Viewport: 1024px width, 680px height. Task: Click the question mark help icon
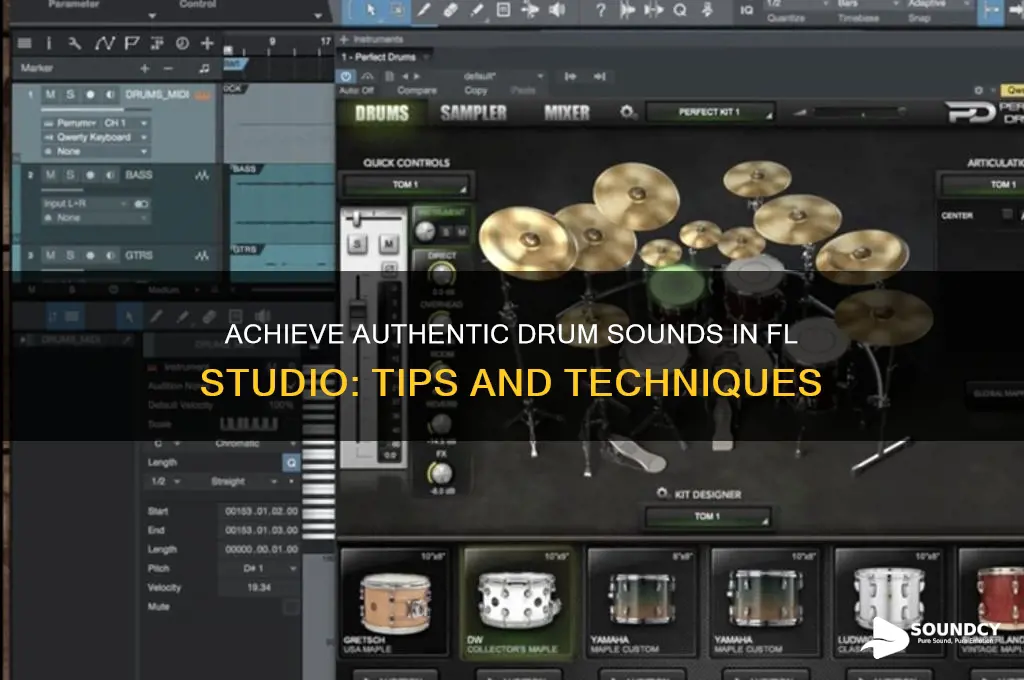pos(601,9)
